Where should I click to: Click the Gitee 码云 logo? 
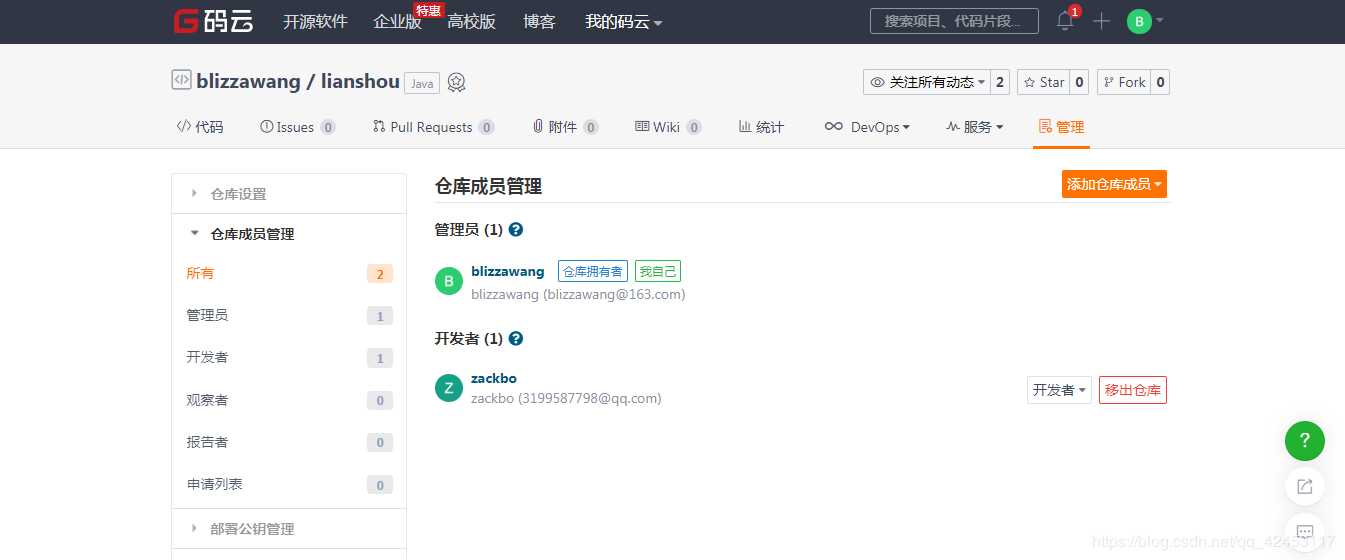(213, 21)
